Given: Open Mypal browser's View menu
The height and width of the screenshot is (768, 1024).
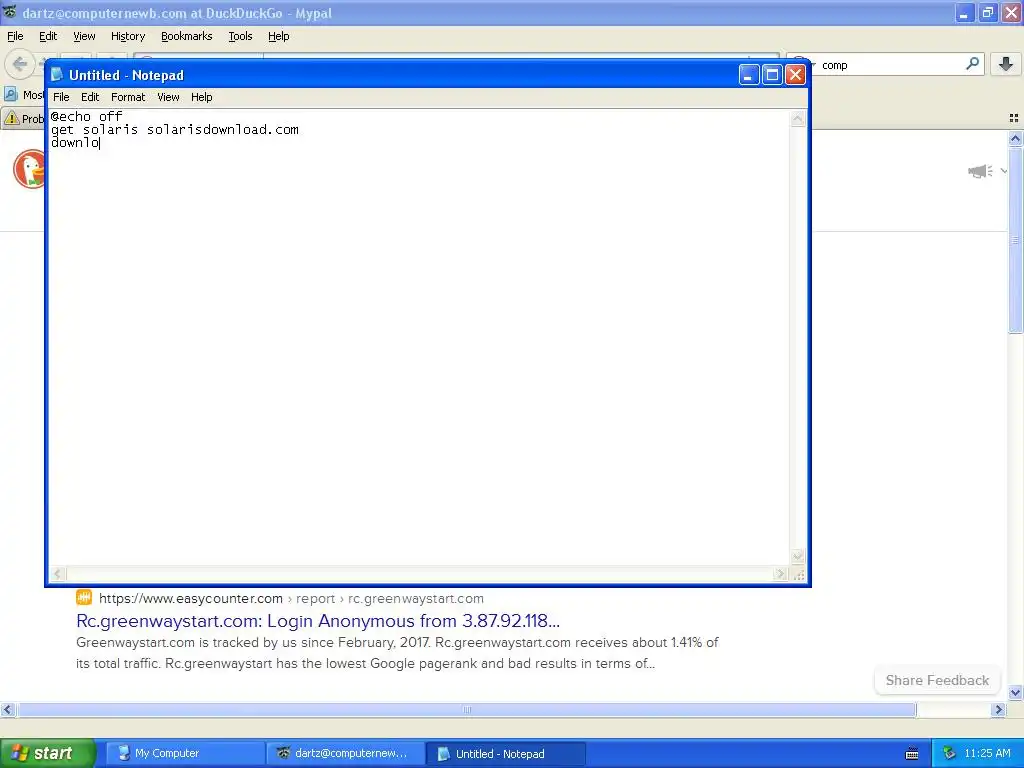Looking at the screenshot, I should (84, 36).
